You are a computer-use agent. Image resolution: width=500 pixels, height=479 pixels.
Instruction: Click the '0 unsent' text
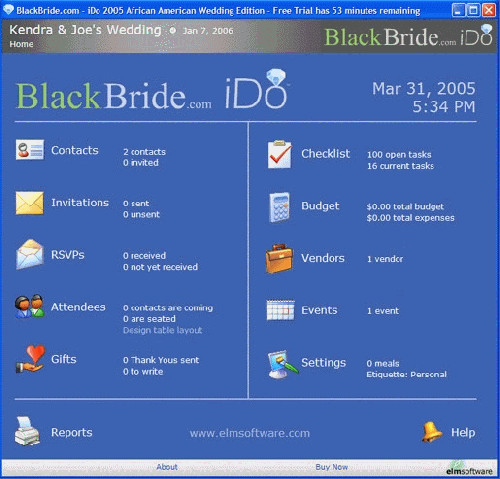click(x=141, y=214)
